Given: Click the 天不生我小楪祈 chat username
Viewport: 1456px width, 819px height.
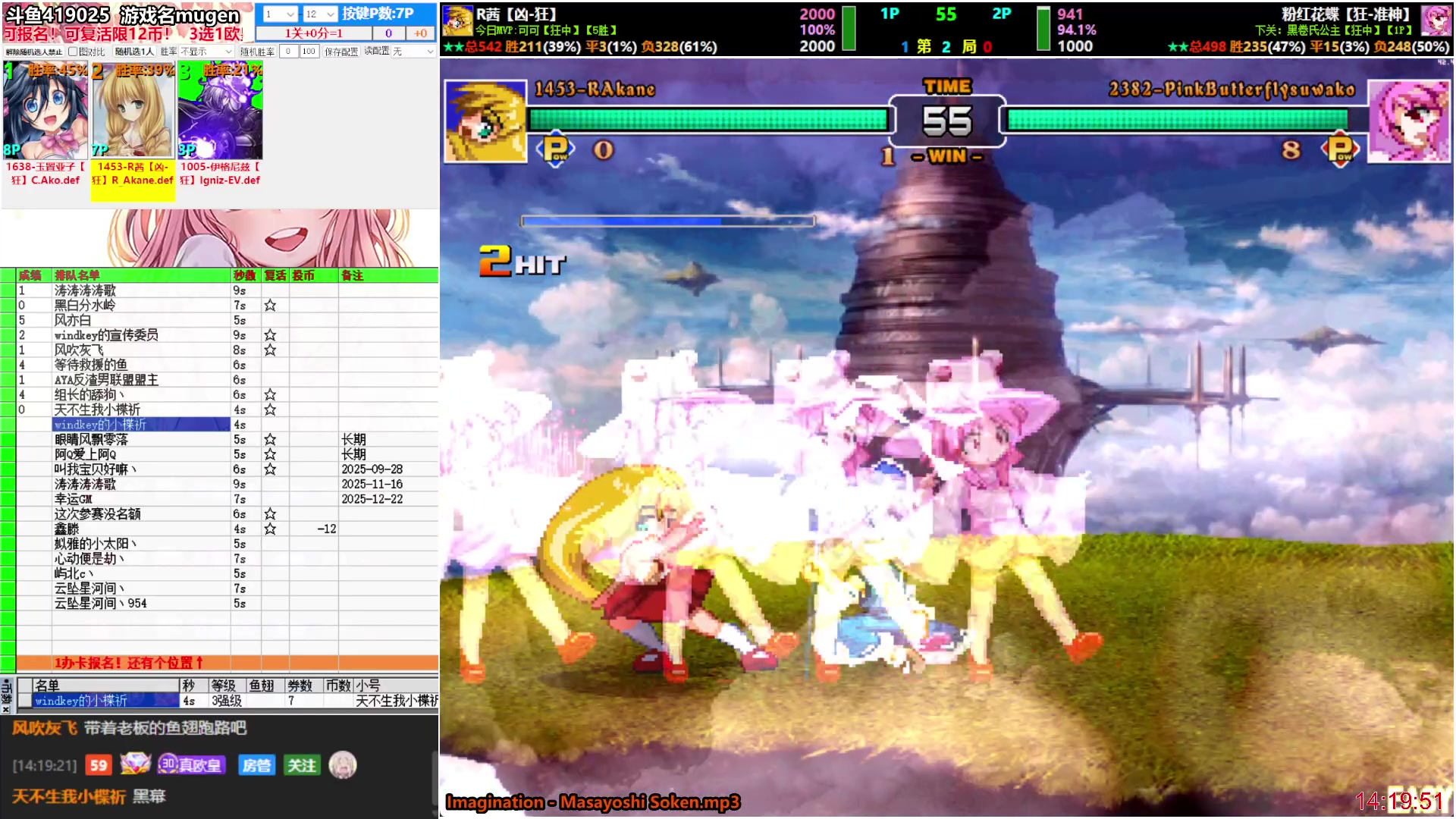Looking at the screenshot, I should pos(68,796).
